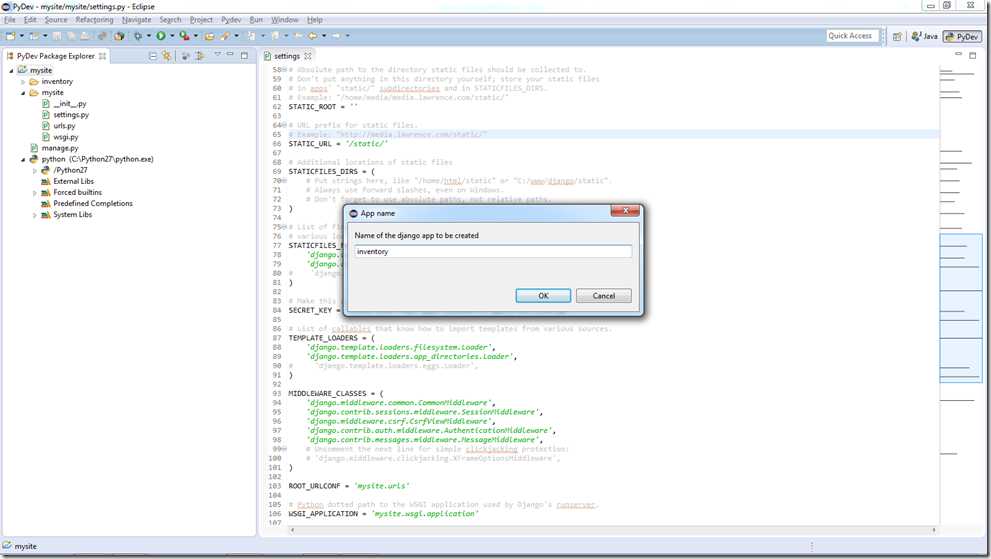The width and height of the screenshot is (991, 559).
Task: Click the green Run button icon
Action: coord(161,36)
